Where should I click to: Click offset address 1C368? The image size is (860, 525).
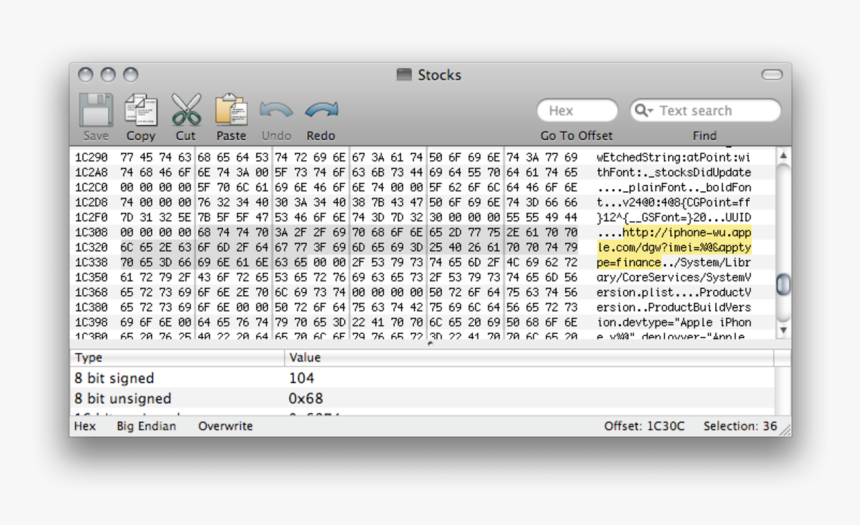point(91,292)
